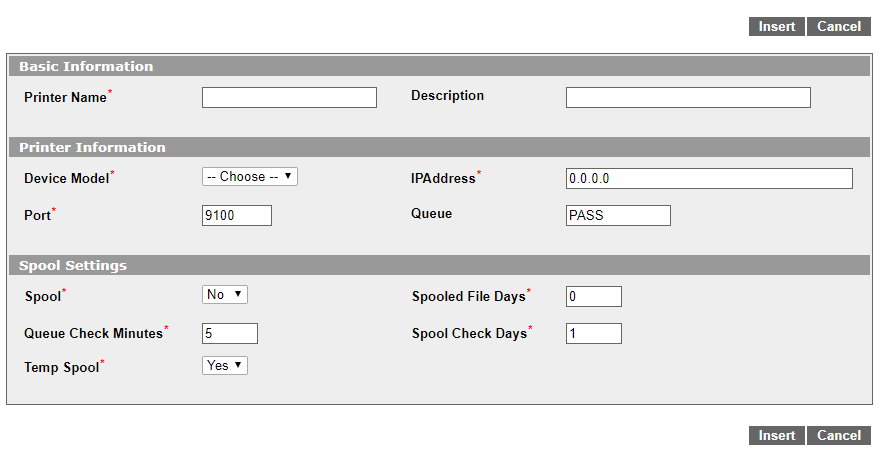
Task: Click the Printer Name label
Action: point(65,97)
